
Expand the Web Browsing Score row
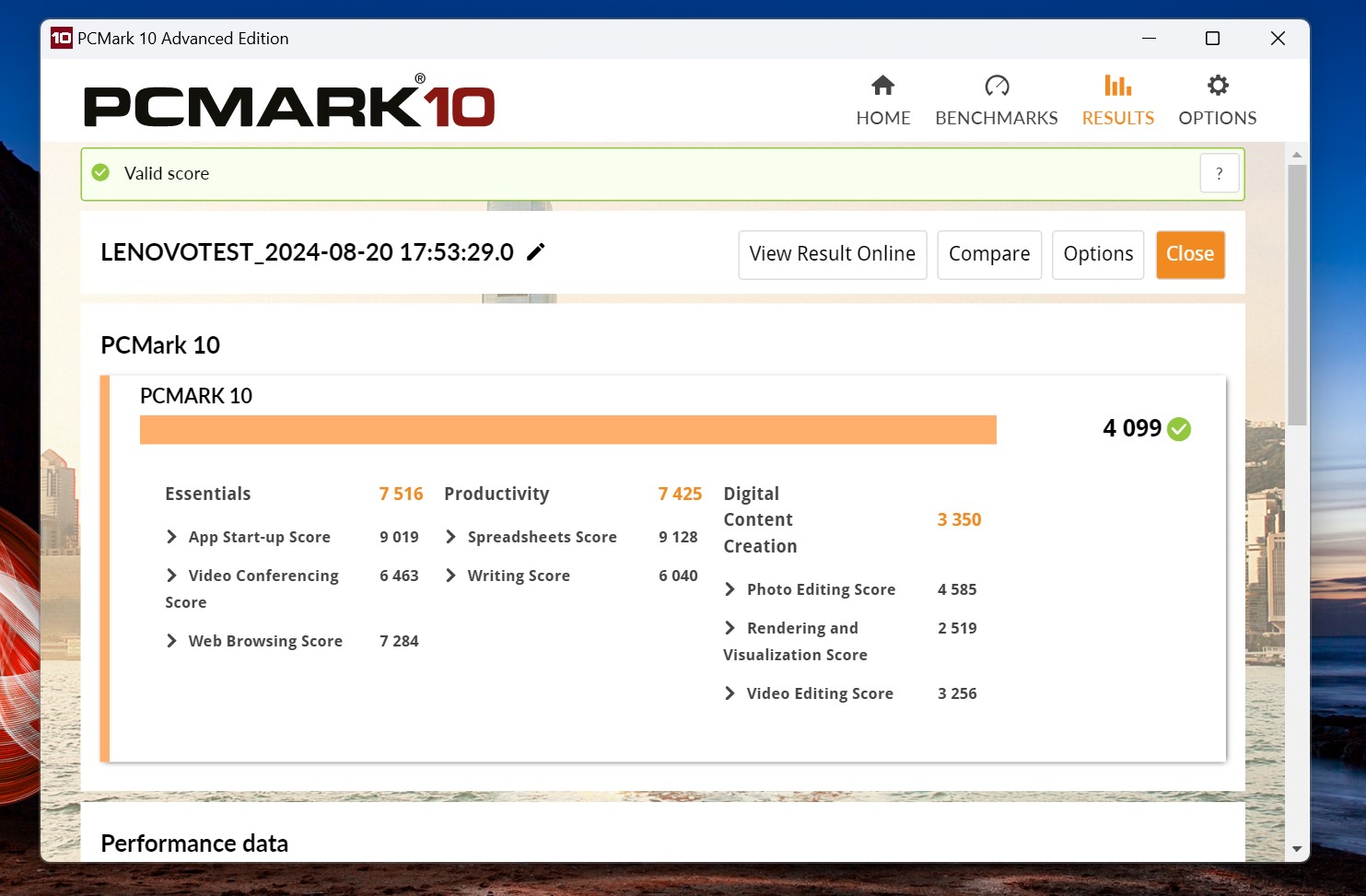171,641
